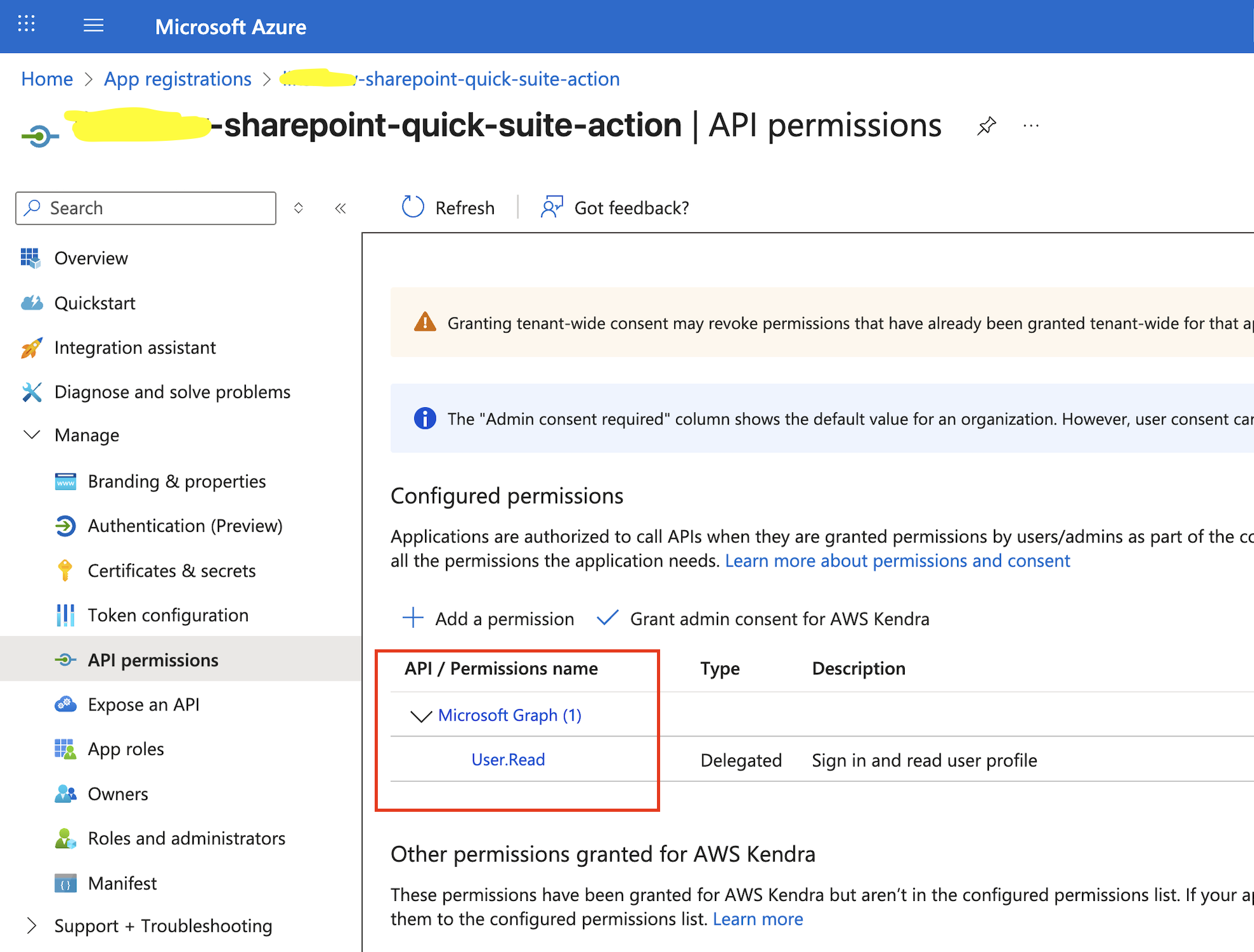This screenshot has height=952, width=1254.
Task: Select Token configuration in the sidebar
Action: click(168, 615)
